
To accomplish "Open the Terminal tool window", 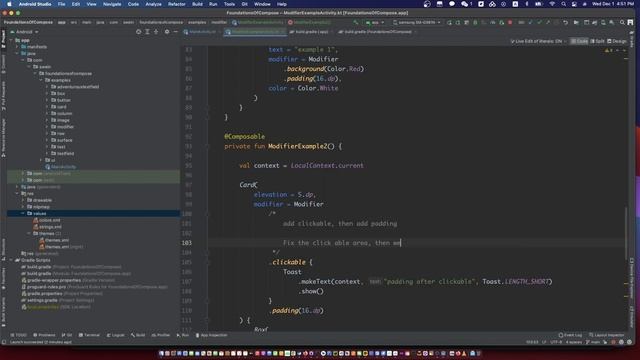I will (89, 335).
